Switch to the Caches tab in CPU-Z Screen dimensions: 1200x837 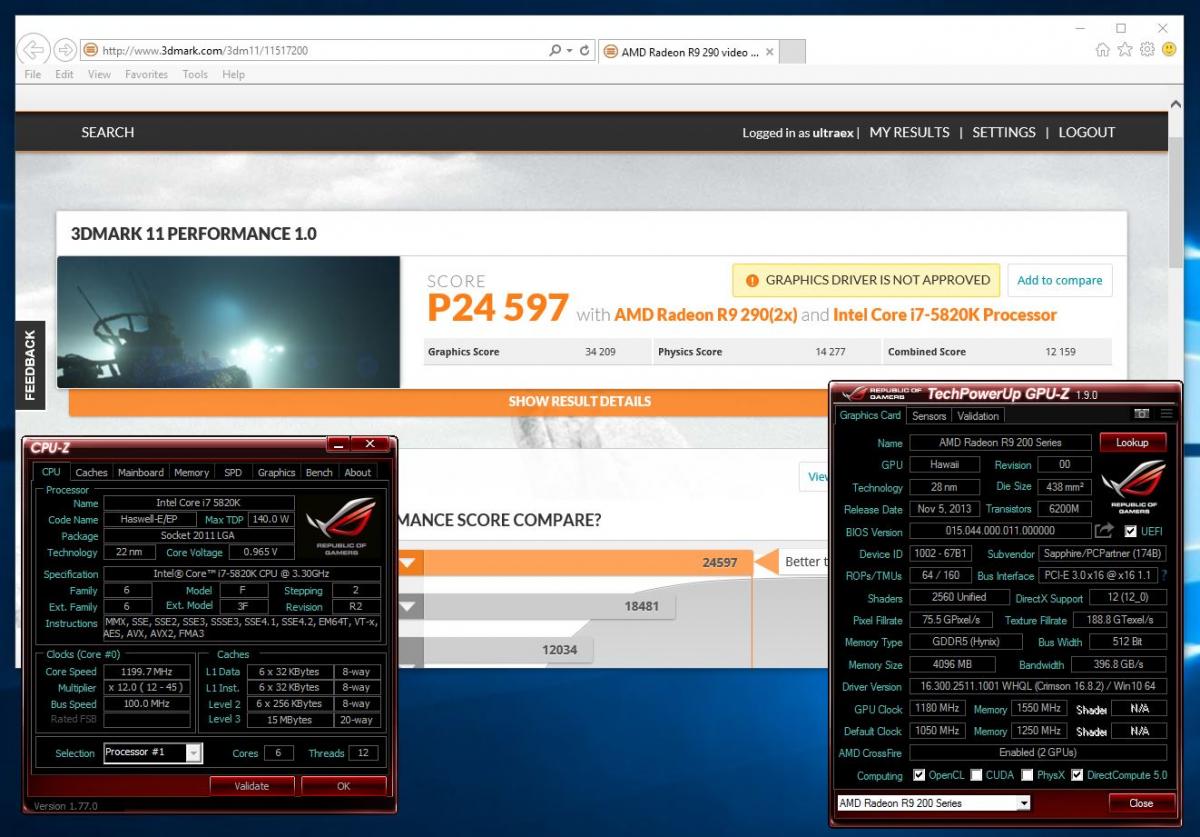[x=91, y=473]
